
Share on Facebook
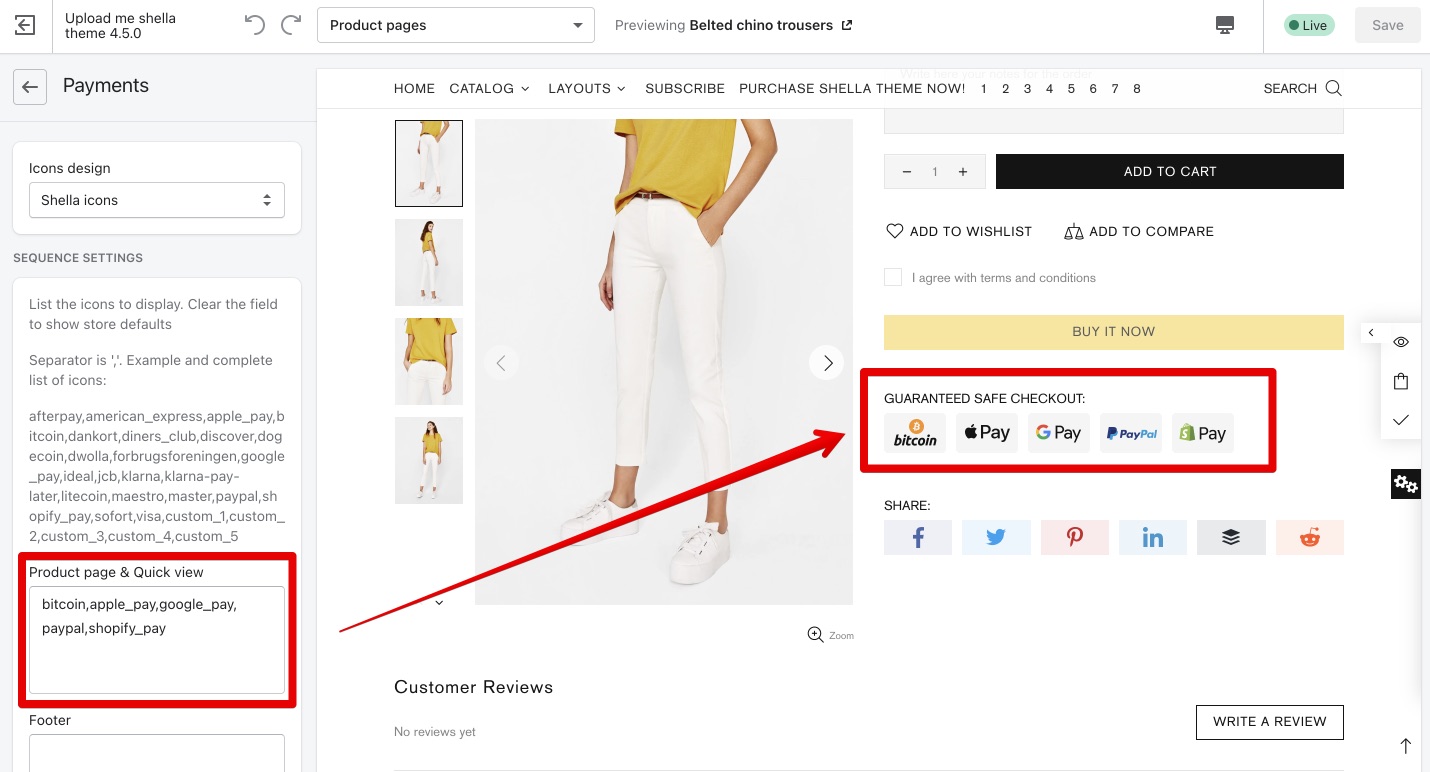[918, 537]
